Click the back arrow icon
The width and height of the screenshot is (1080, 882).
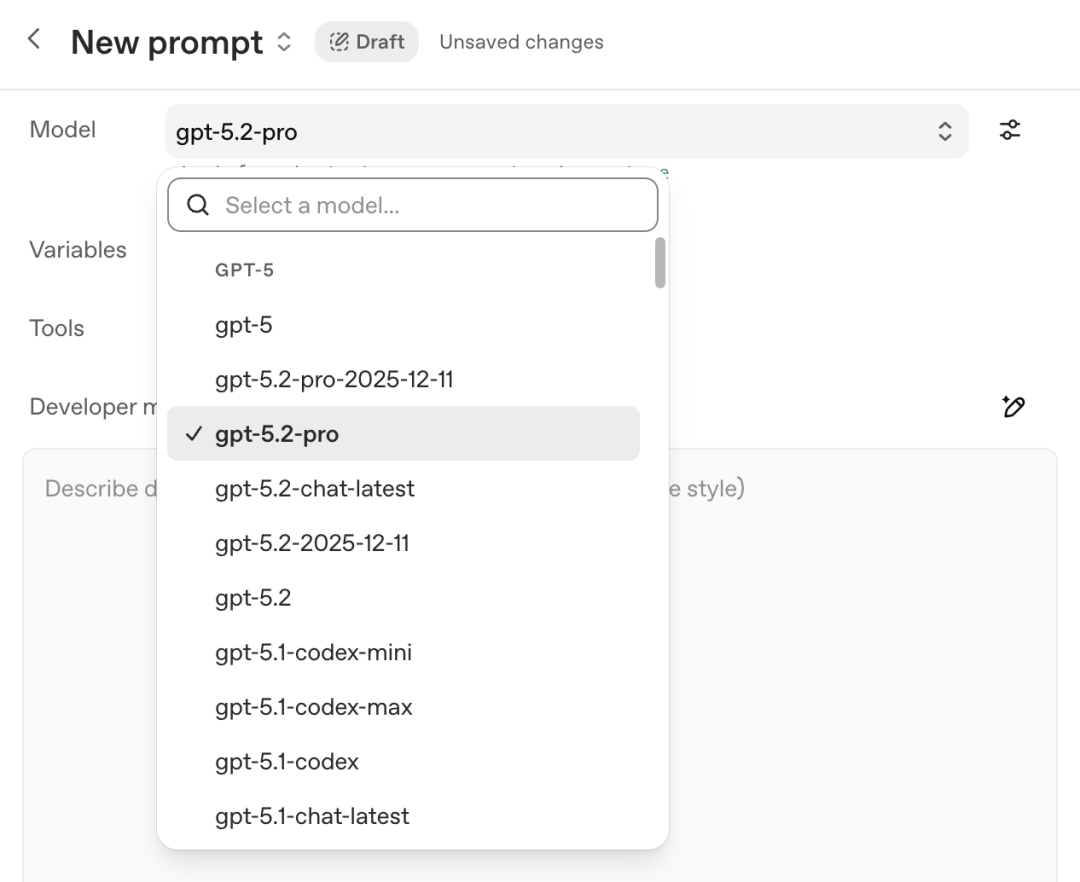click(x=34, y=40)
